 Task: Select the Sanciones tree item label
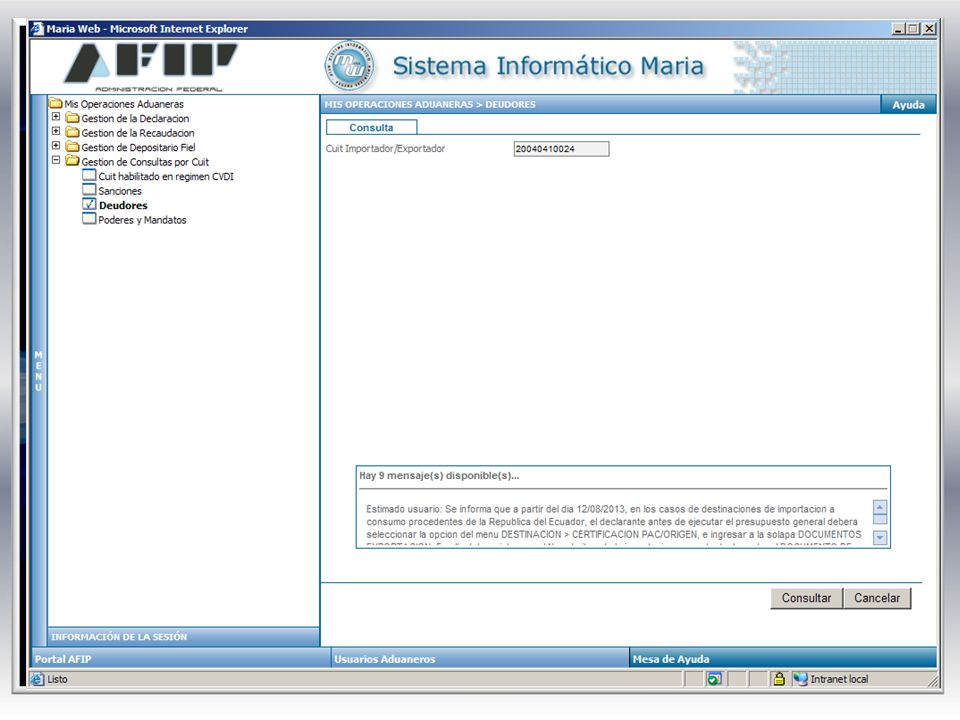click(120, 191)
